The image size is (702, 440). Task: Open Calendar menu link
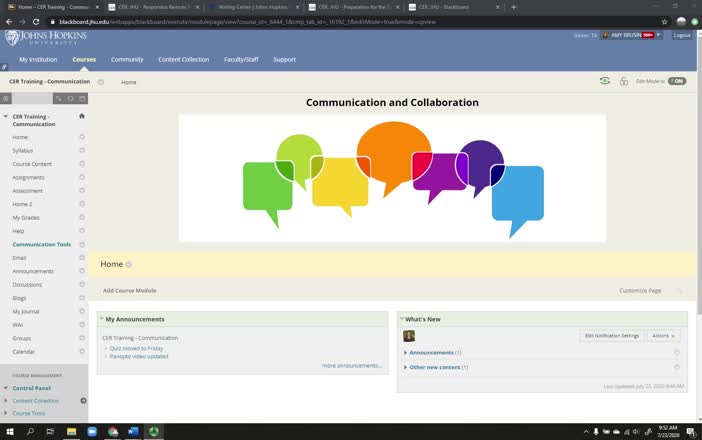click(23, 352)
